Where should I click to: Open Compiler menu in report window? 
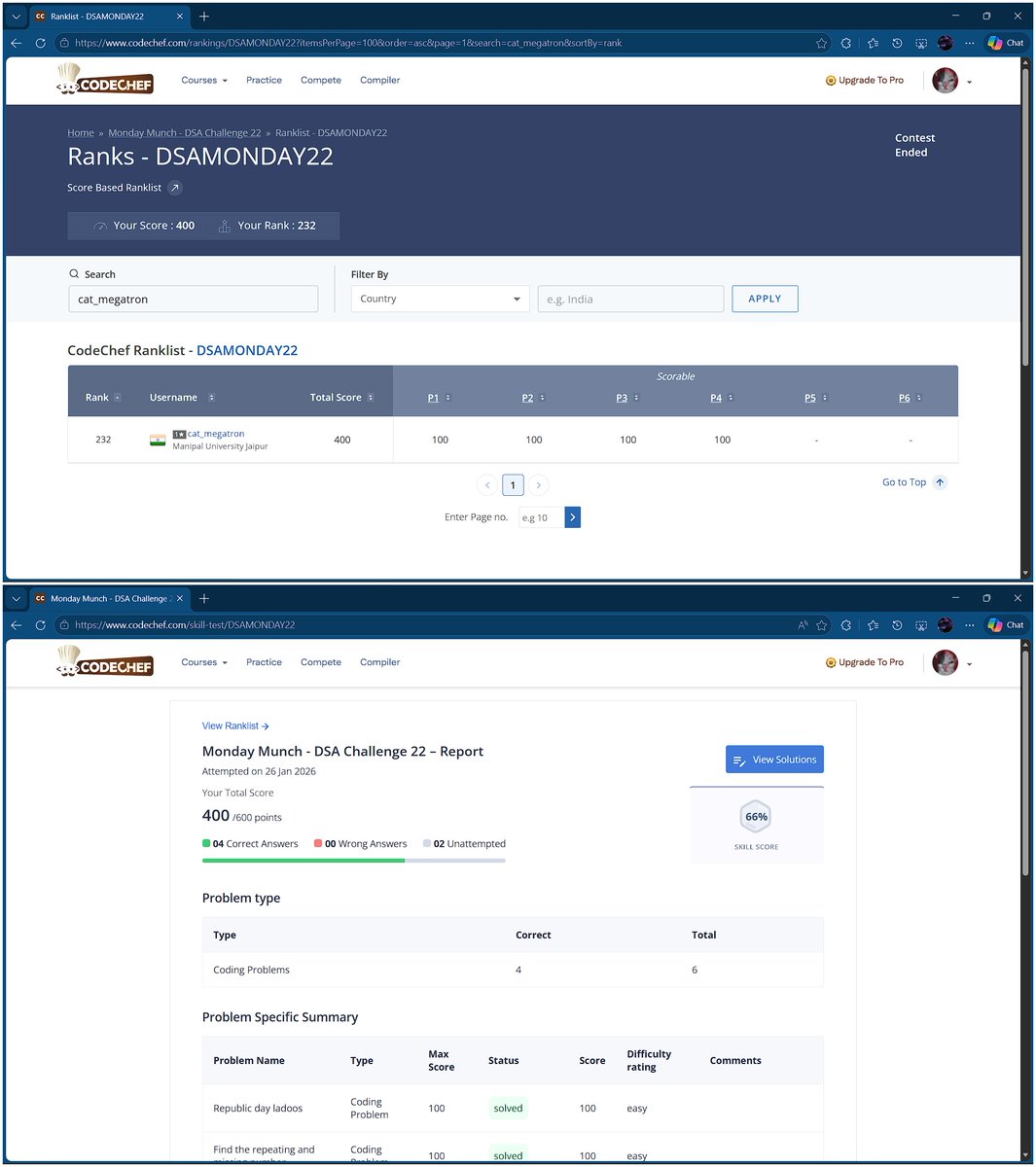tap(380, 662)
